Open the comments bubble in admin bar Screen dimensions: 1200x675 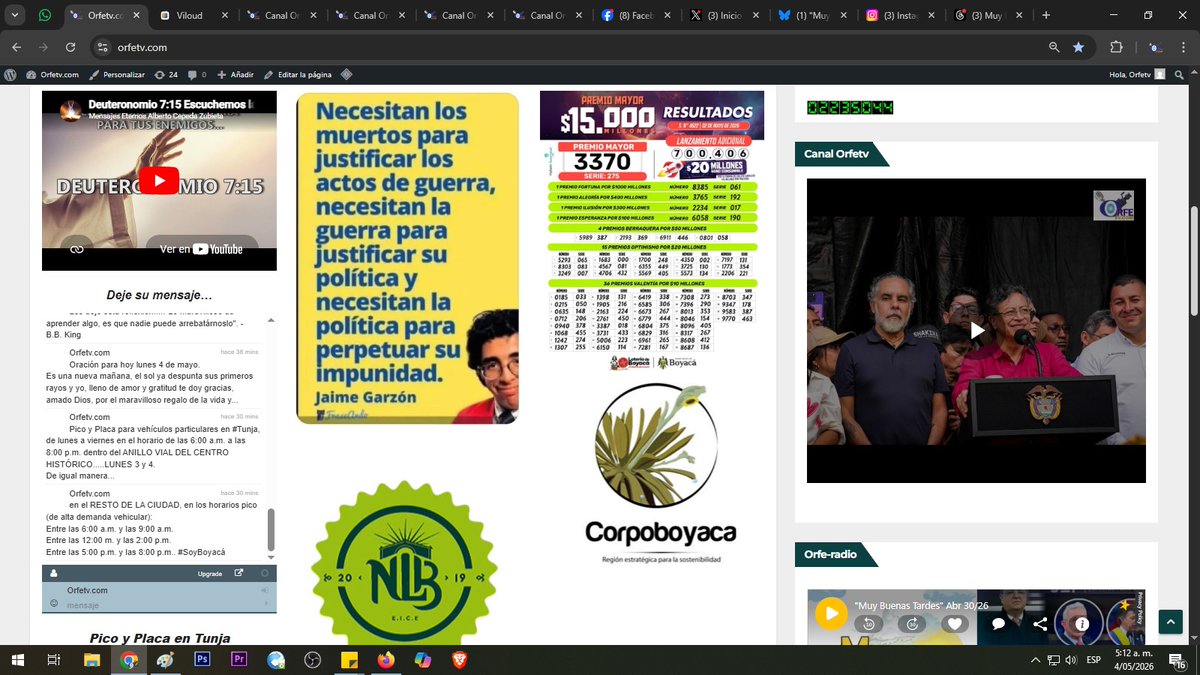(197, 74)
